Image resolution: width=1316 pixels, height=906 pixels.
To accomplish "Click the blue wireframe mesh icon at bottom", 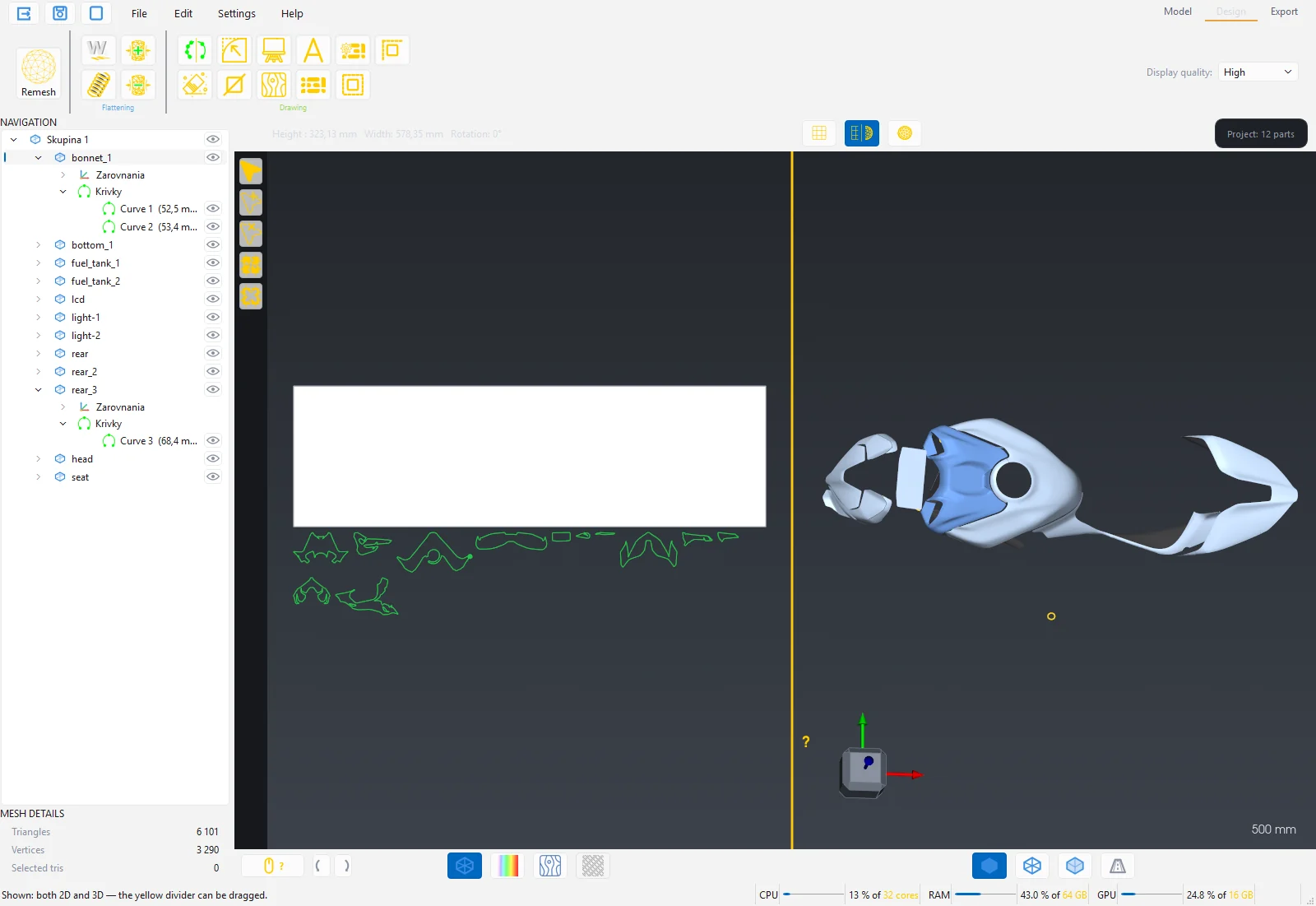I will (465, 866).
